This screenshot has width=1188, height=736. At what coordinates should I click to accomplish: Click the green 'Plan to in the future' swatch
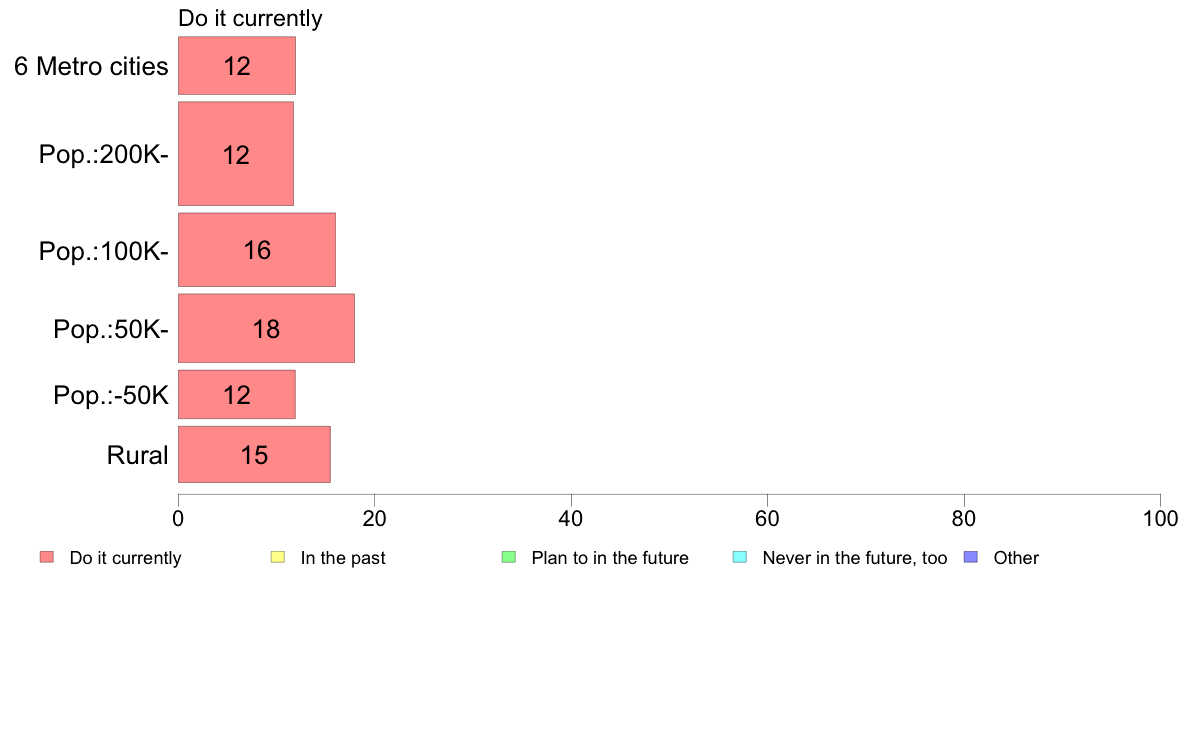509,557
